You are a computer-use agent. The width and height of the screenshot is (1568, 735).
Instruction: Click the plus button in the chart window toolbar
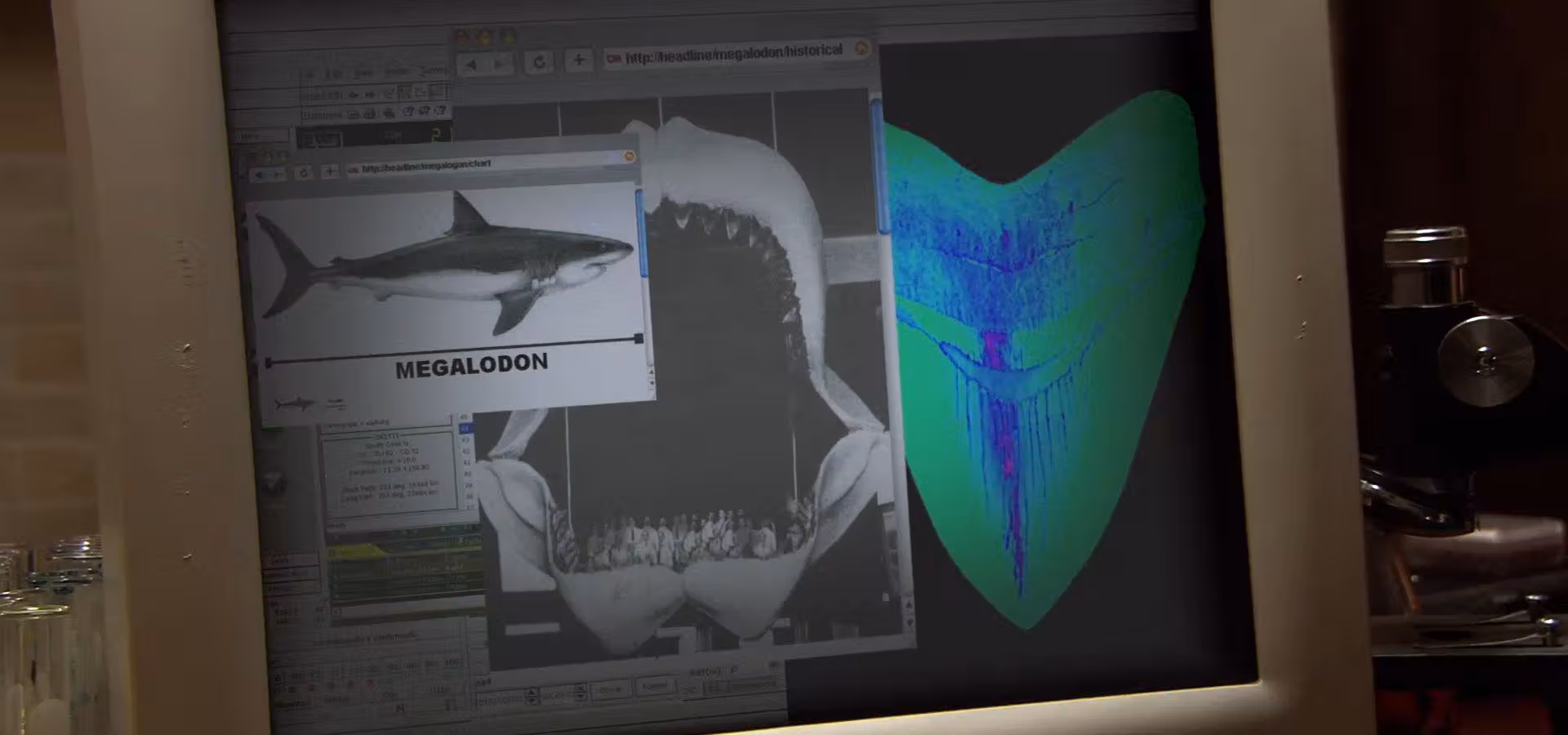[329, 171]
